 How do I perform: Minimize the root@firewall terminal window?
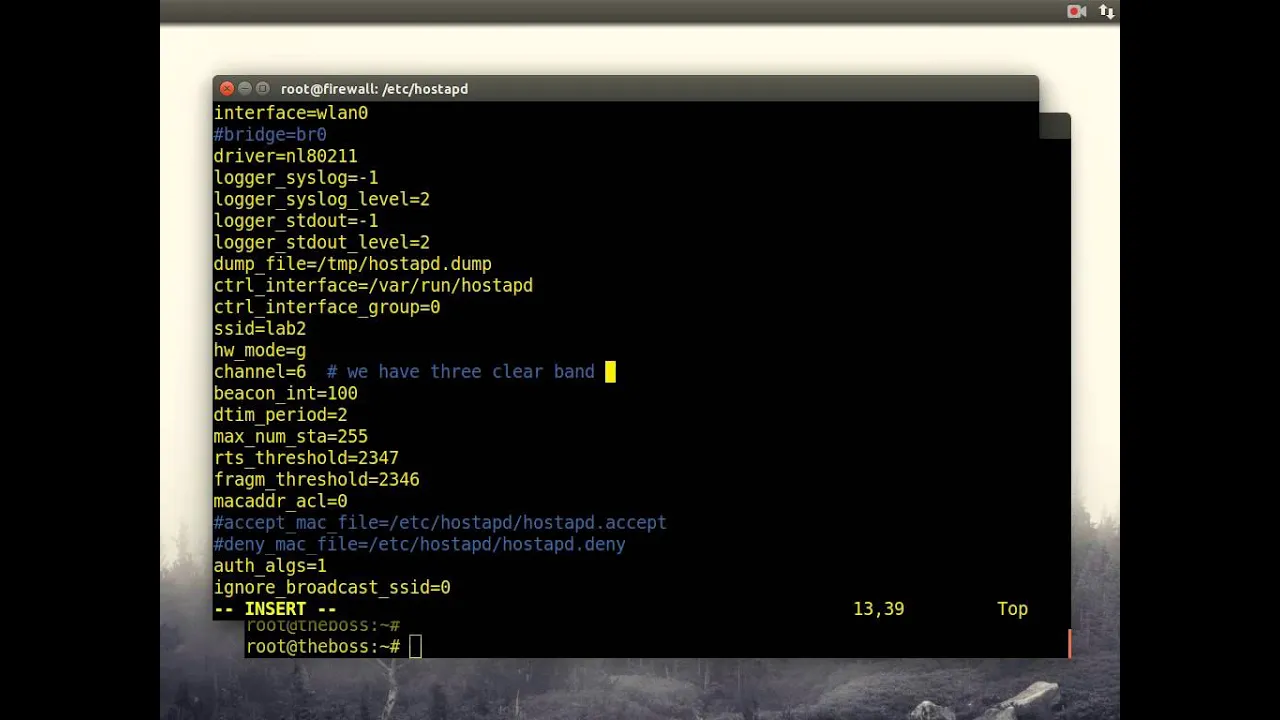coord(245,89)
